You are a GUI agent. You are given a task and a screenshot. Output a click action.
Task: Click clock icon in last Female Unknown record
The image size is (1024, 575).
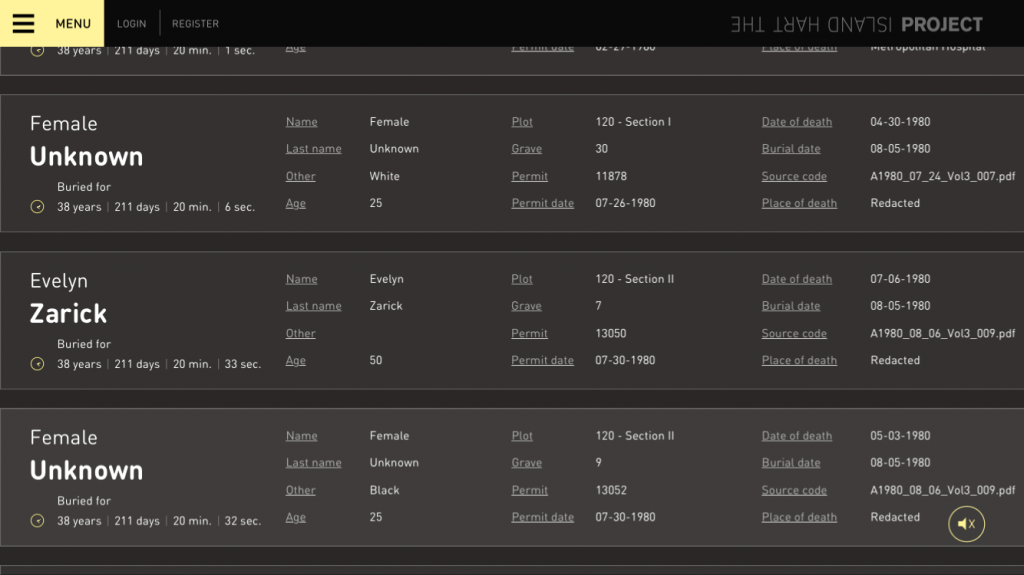pos(38,521)
